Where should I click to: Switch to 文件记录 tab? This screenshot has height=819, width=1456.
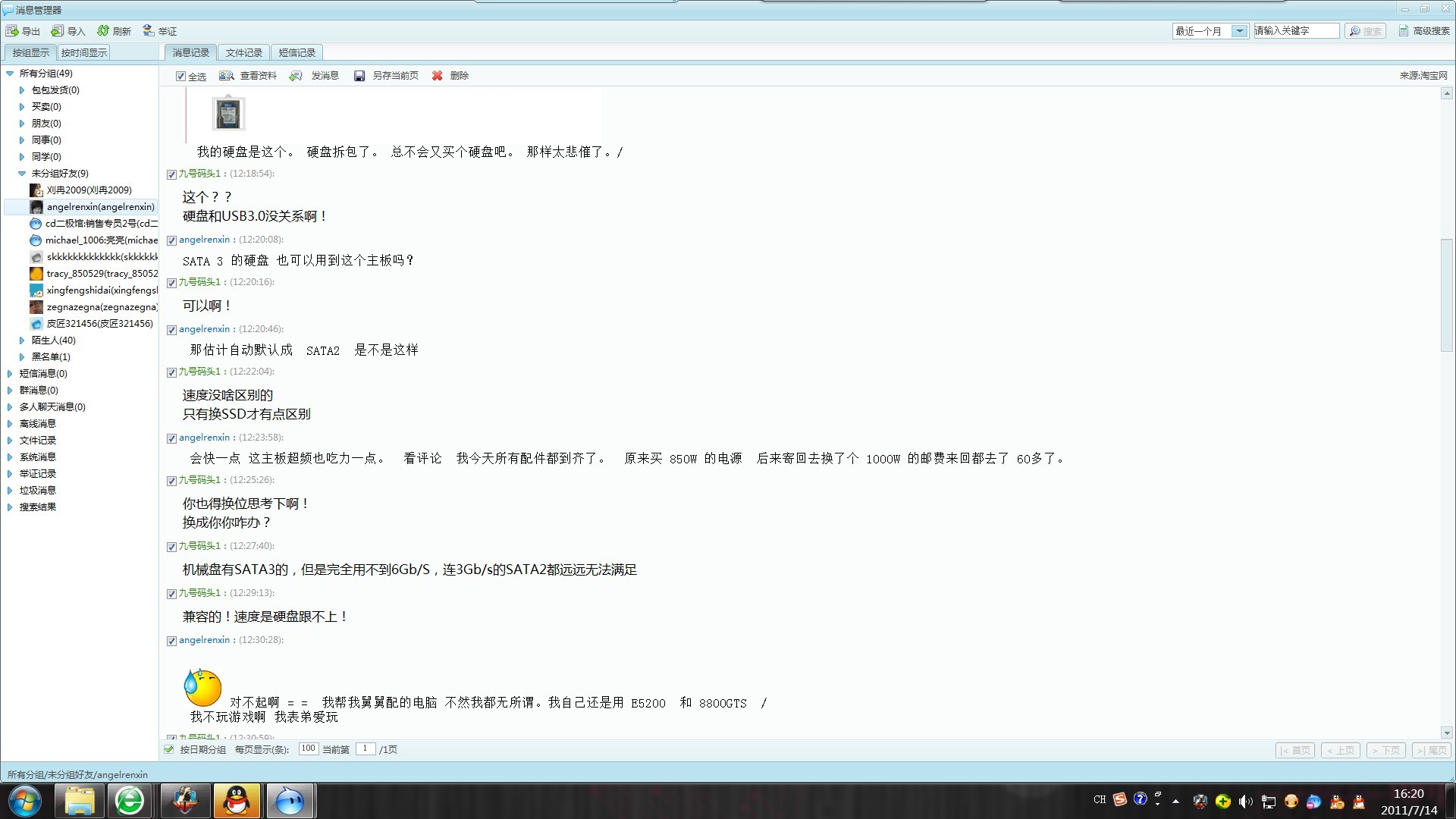tap(243, 52)
